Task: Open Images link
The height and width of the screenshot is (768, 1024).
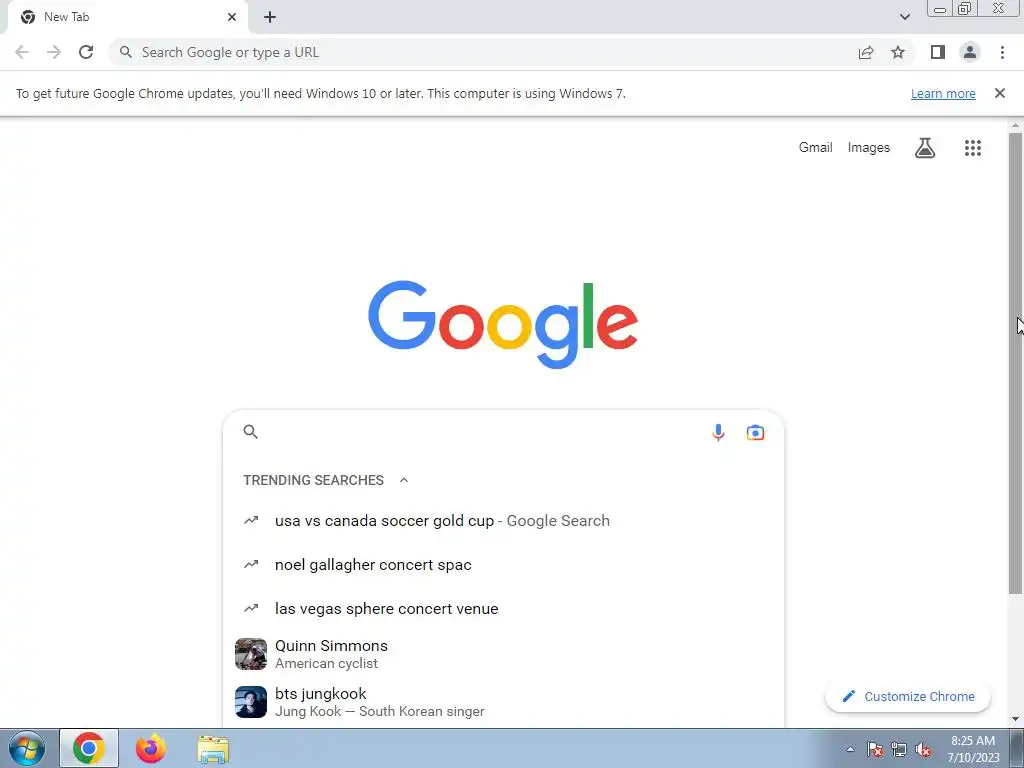Action: pyautogui.click(x=869, y=148)
